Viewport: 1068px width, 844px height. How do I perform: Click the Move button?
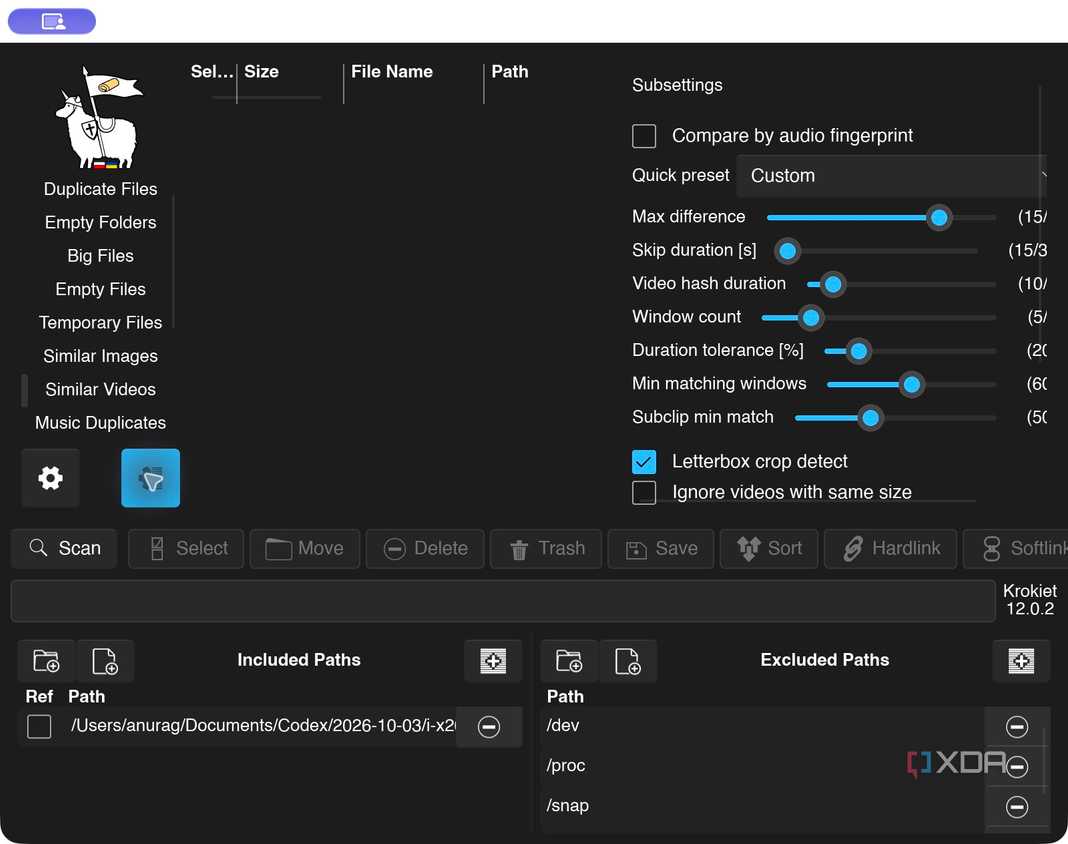[304, 548]
